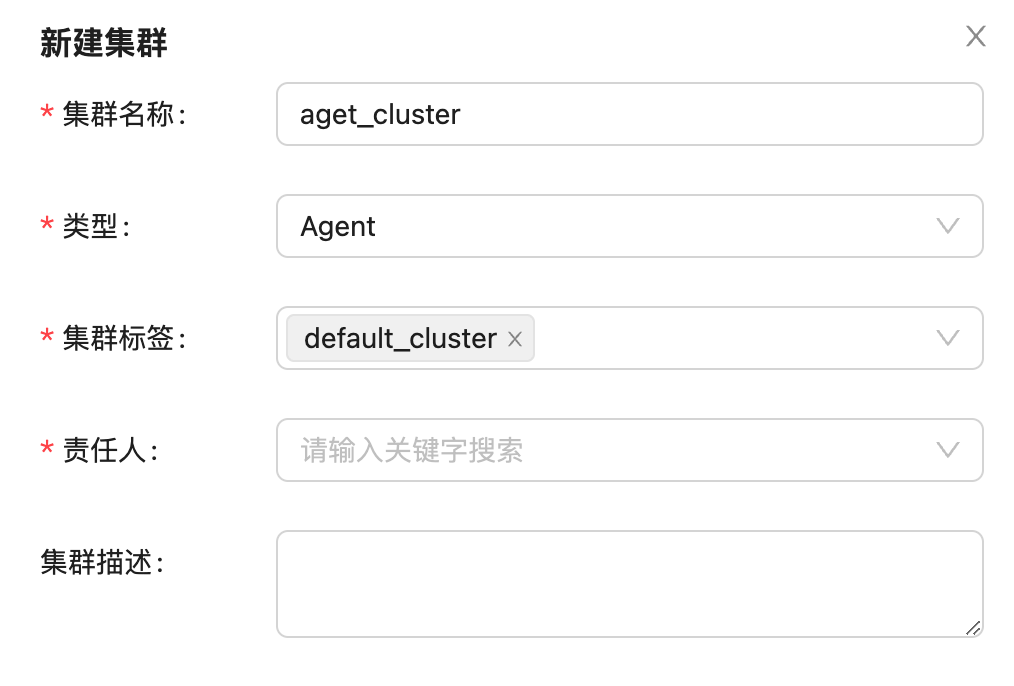The image size is (1014, 686).
Task: Focus the 集群名称 field containing aget_cluster
Action: click(x=630, y=114)
